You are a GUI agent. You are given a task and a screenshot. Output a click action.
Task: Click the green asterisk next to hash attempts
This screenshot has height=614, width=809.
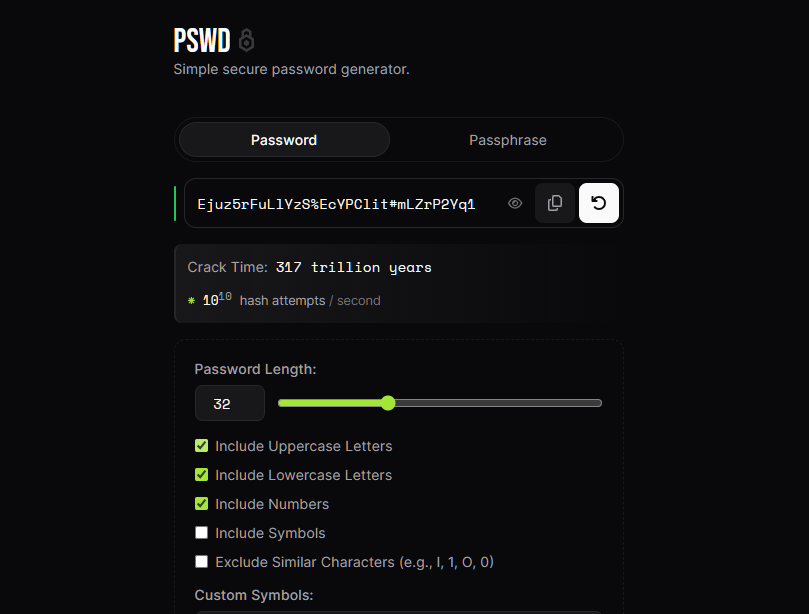(191, 300)
